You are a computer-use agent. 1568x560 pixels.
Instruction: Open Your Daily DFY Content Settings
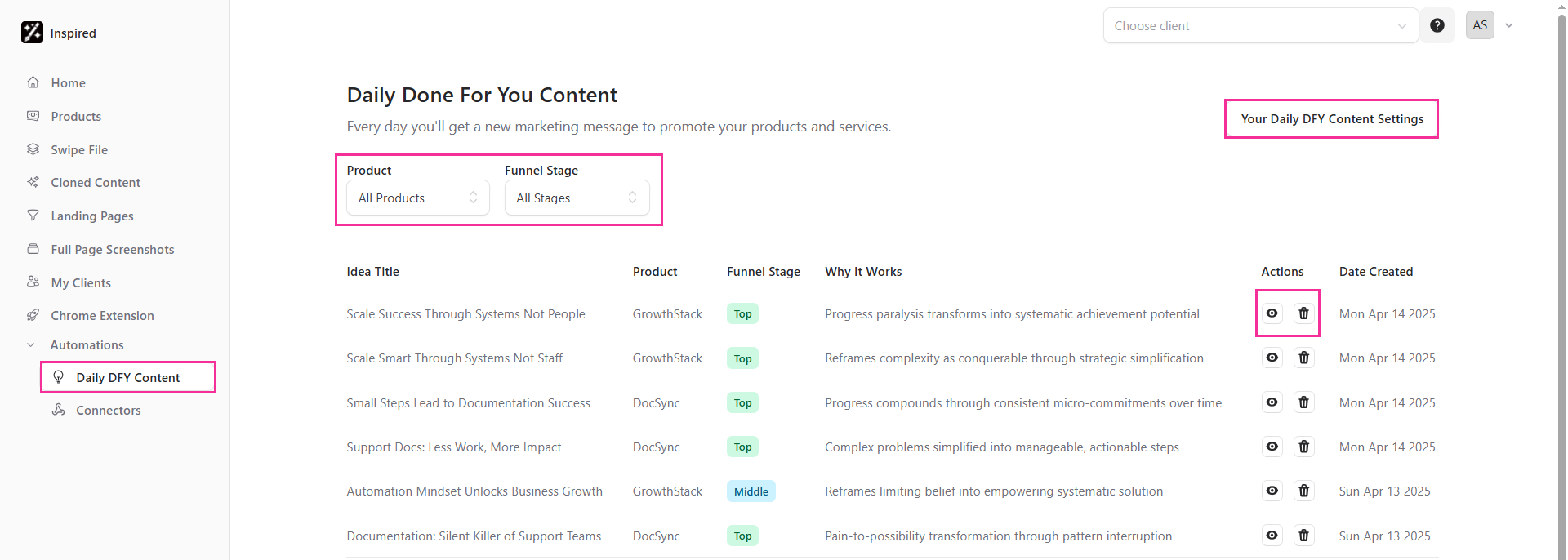[x=1332, y=118]
